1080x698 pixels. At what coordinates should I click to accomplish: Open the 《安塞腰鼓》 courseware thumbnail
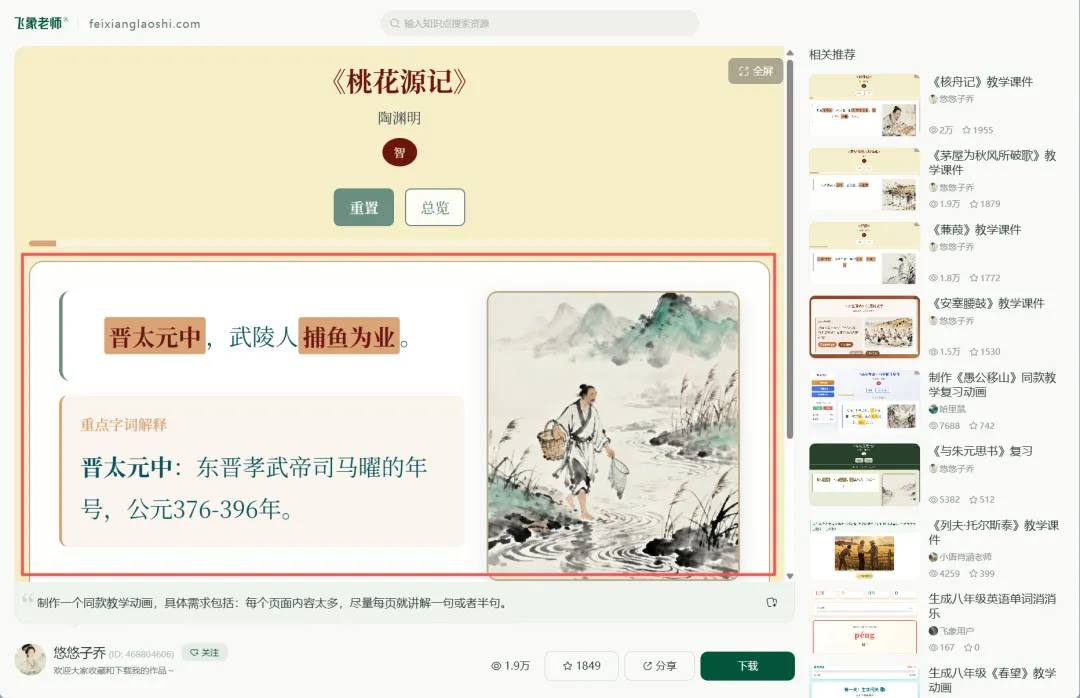coord(864,327)
